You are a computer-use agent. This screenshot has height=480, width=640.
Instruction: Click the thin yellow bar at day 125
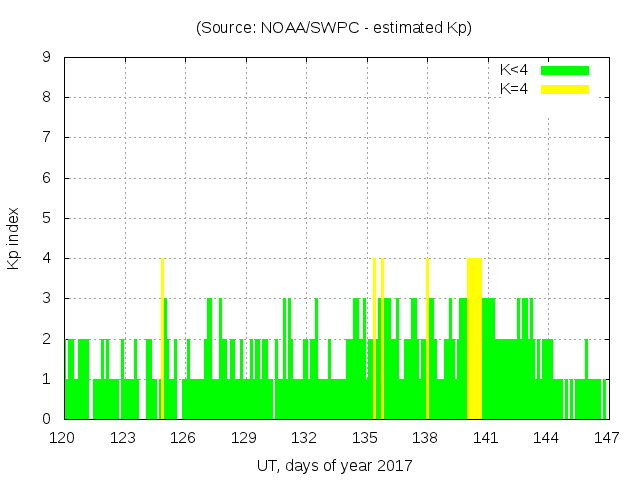click(x=162, y=340)
